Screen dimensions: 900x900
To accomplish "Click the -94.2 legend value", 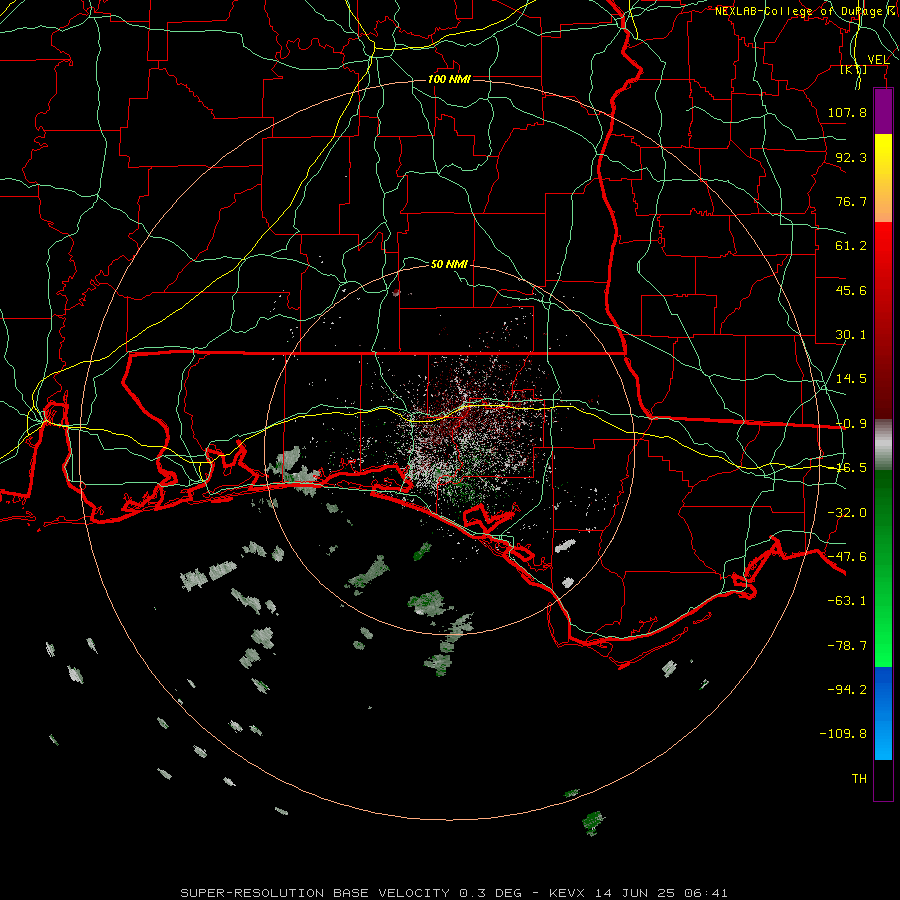I will tap(847, 690).
